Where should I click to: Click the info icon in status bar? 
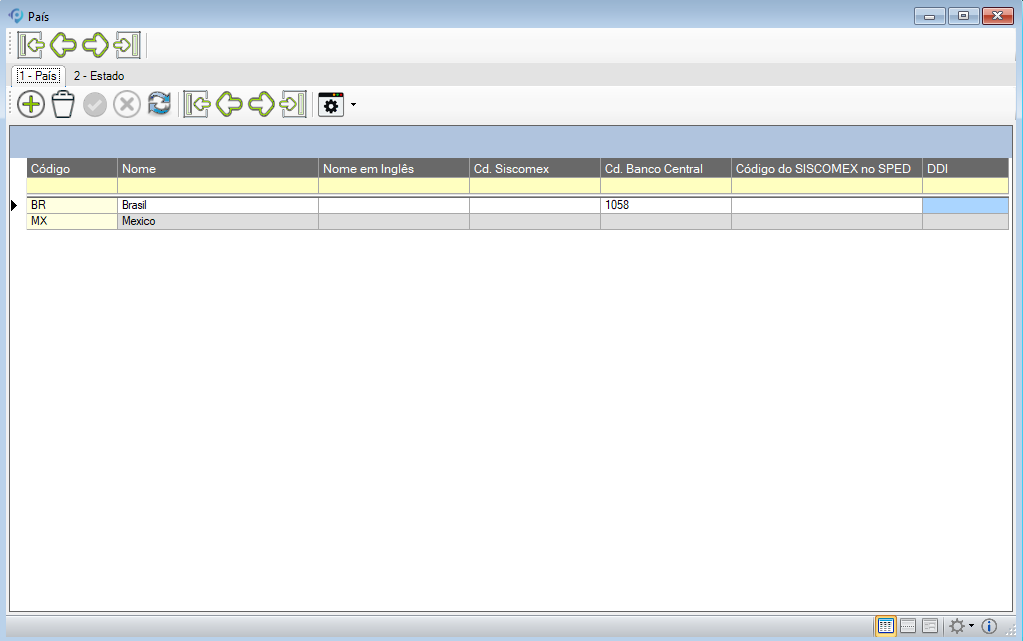(x=989, y=626)
